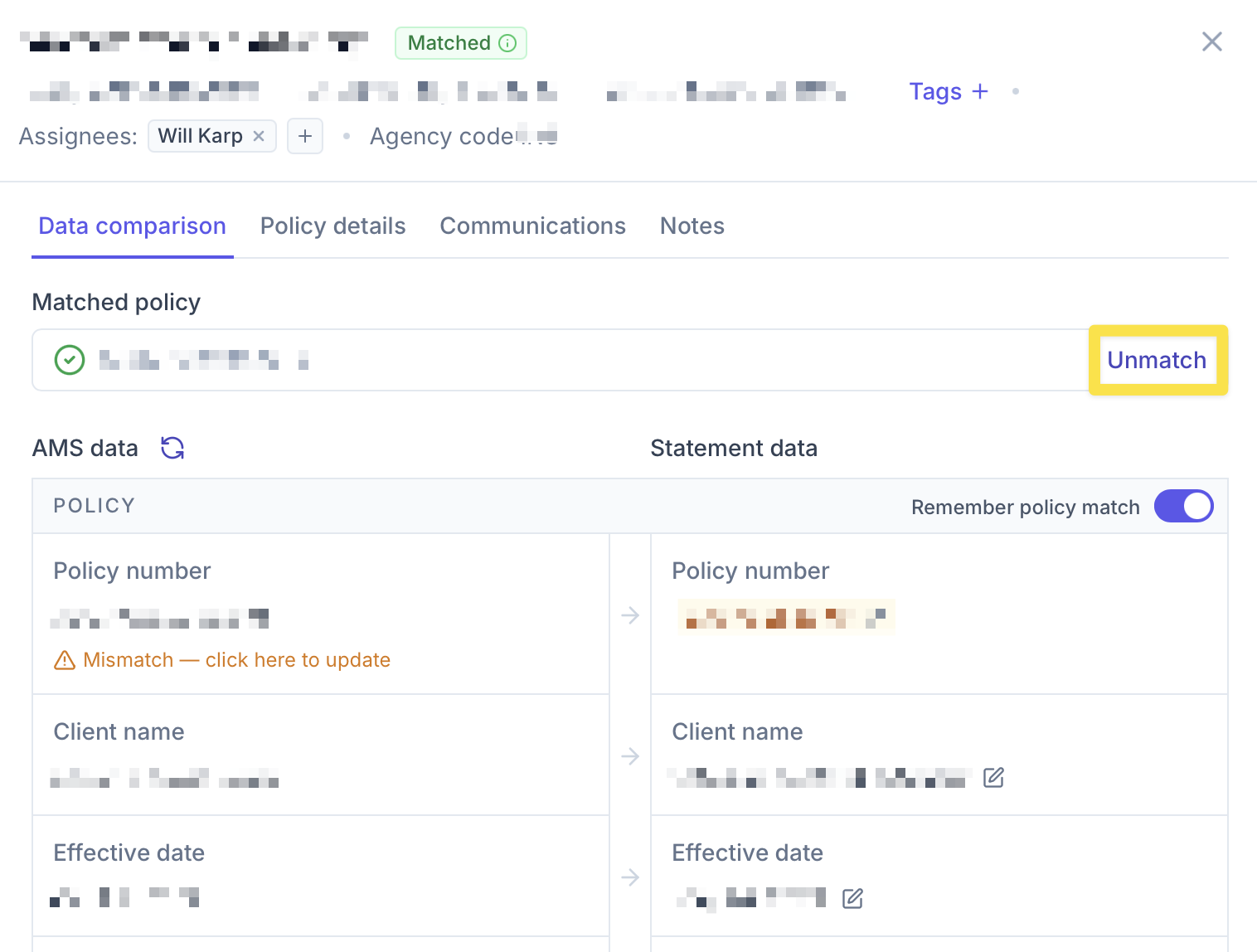Screen dimensions: 1257x952
Task: Add an assignee with the plus button
Action: pos(305,136)
